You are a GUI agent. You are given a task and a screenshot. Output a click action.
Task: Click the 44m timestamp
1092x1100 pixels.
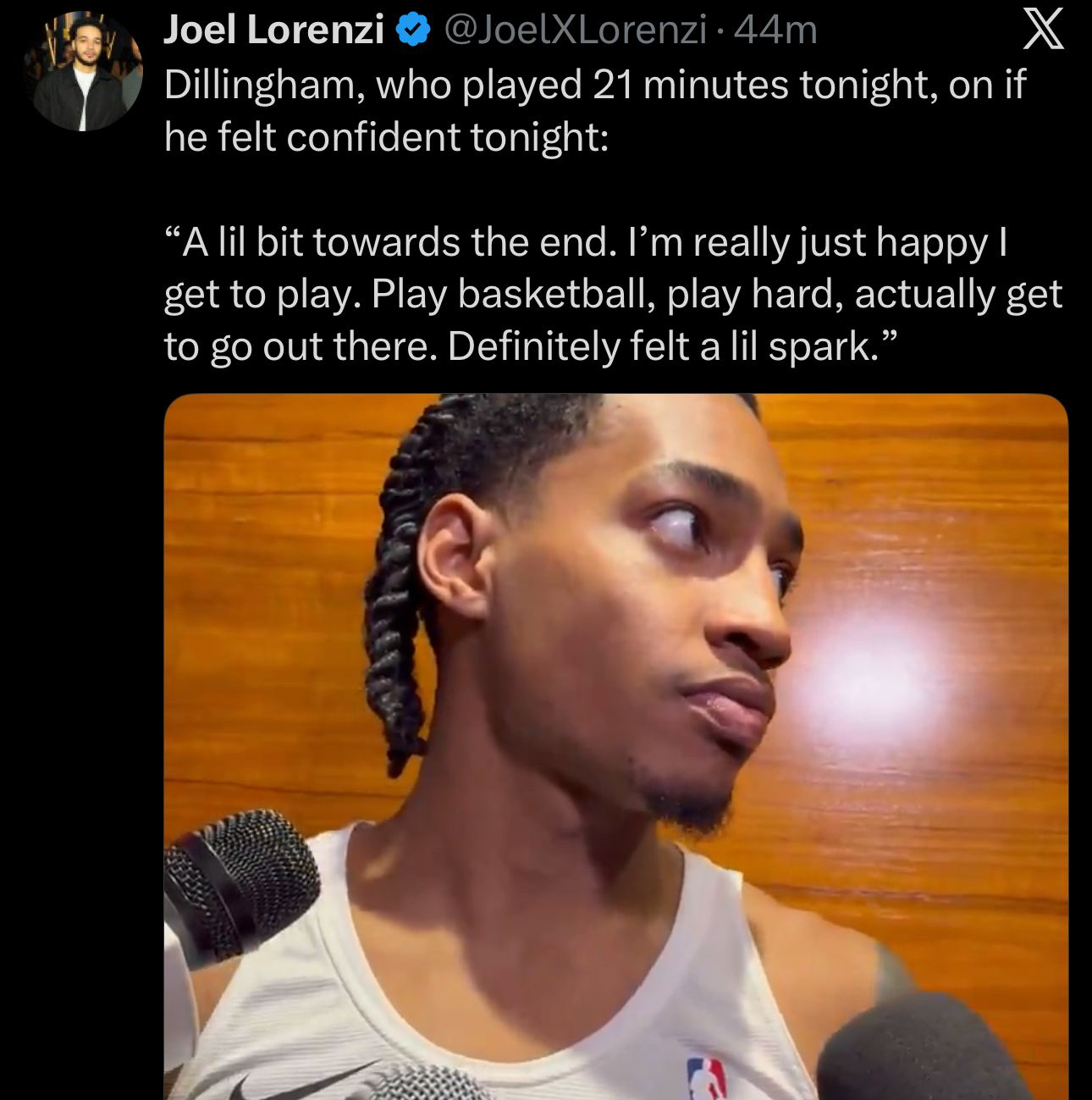(x=775, y=32)
